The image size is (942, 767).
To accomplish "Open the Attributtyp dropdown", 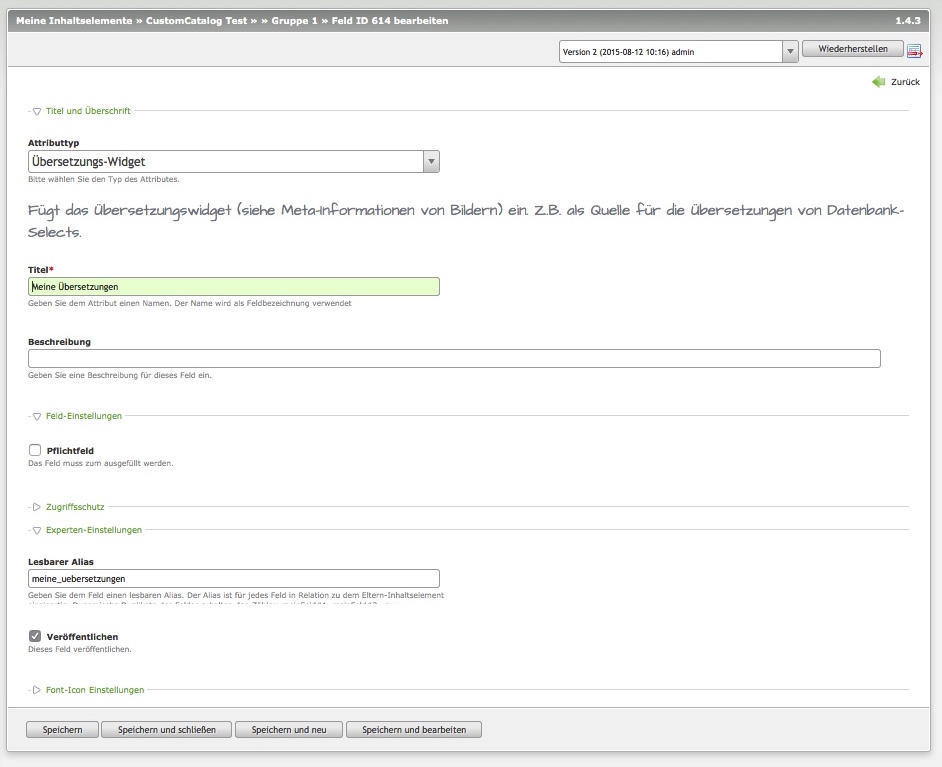I will pos(431,162).
